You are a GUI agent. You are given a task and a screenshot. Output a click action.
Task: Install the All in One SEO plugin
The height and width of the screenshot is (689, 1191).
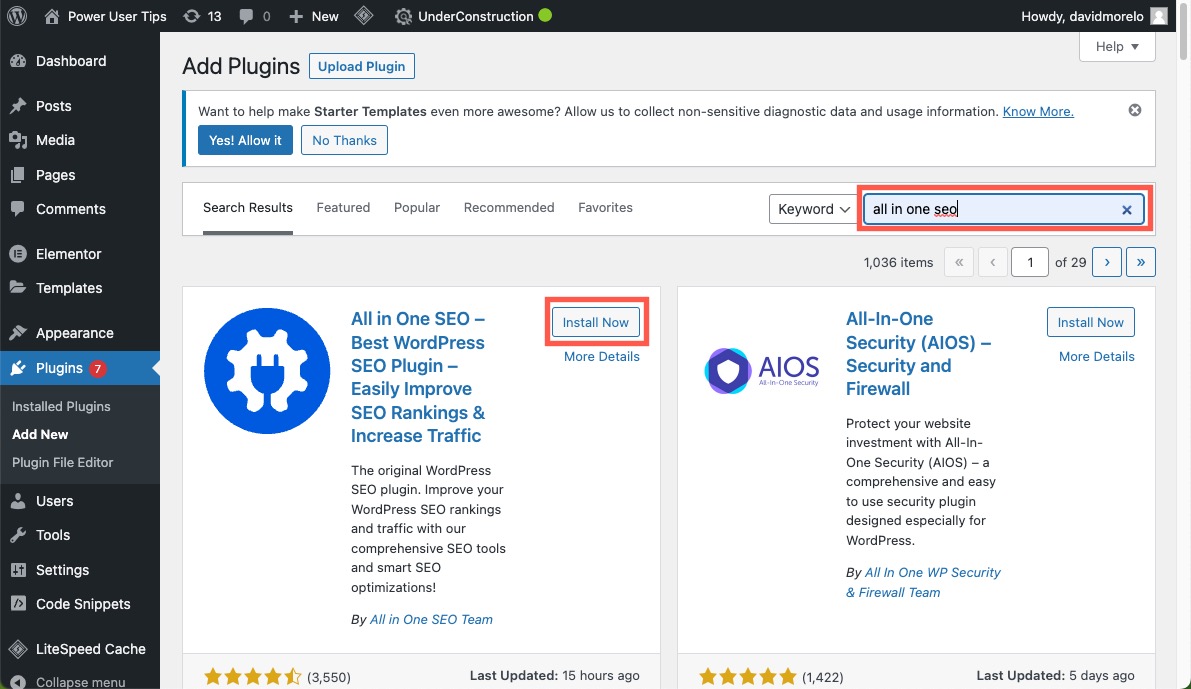(595, 322)
